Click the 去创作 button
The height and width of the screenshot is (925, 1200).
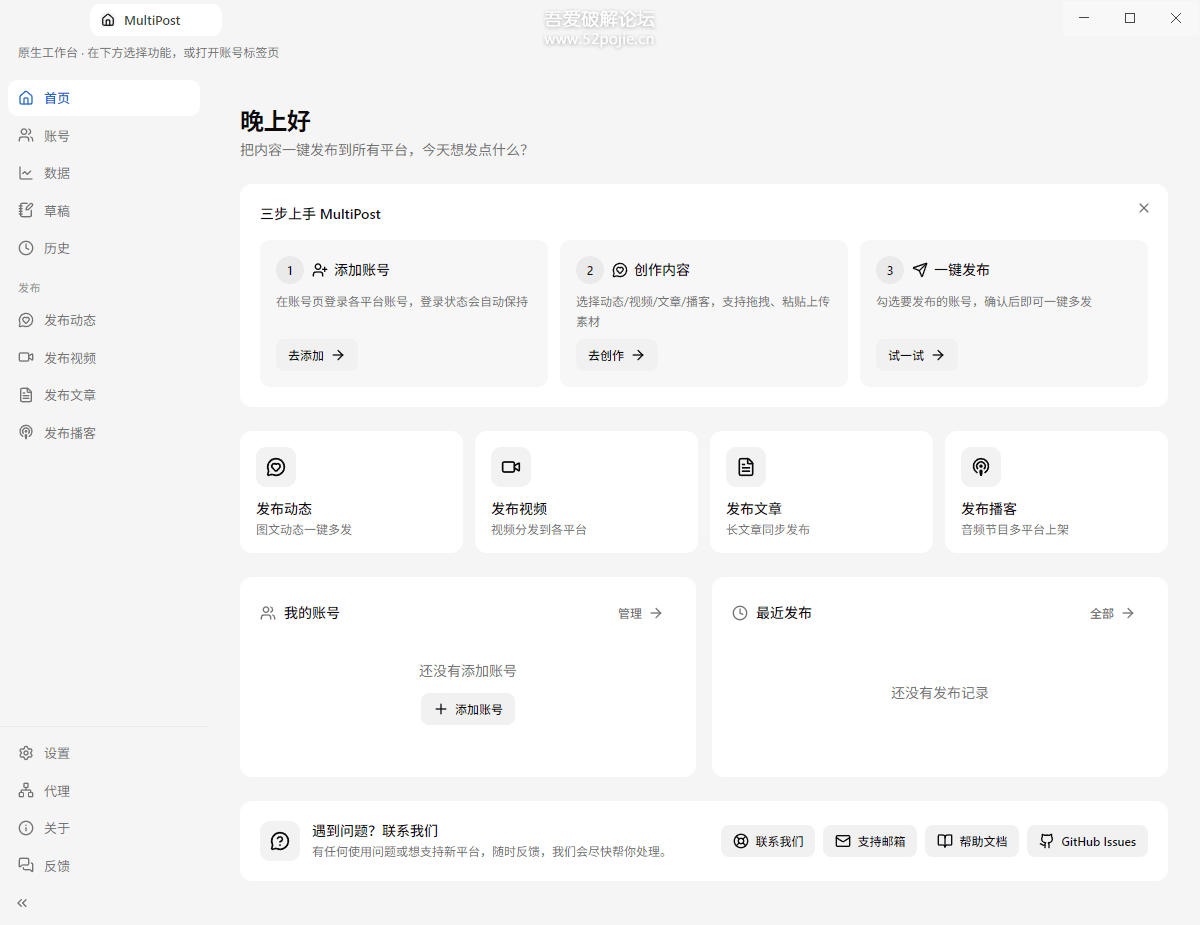coord(616,355)
